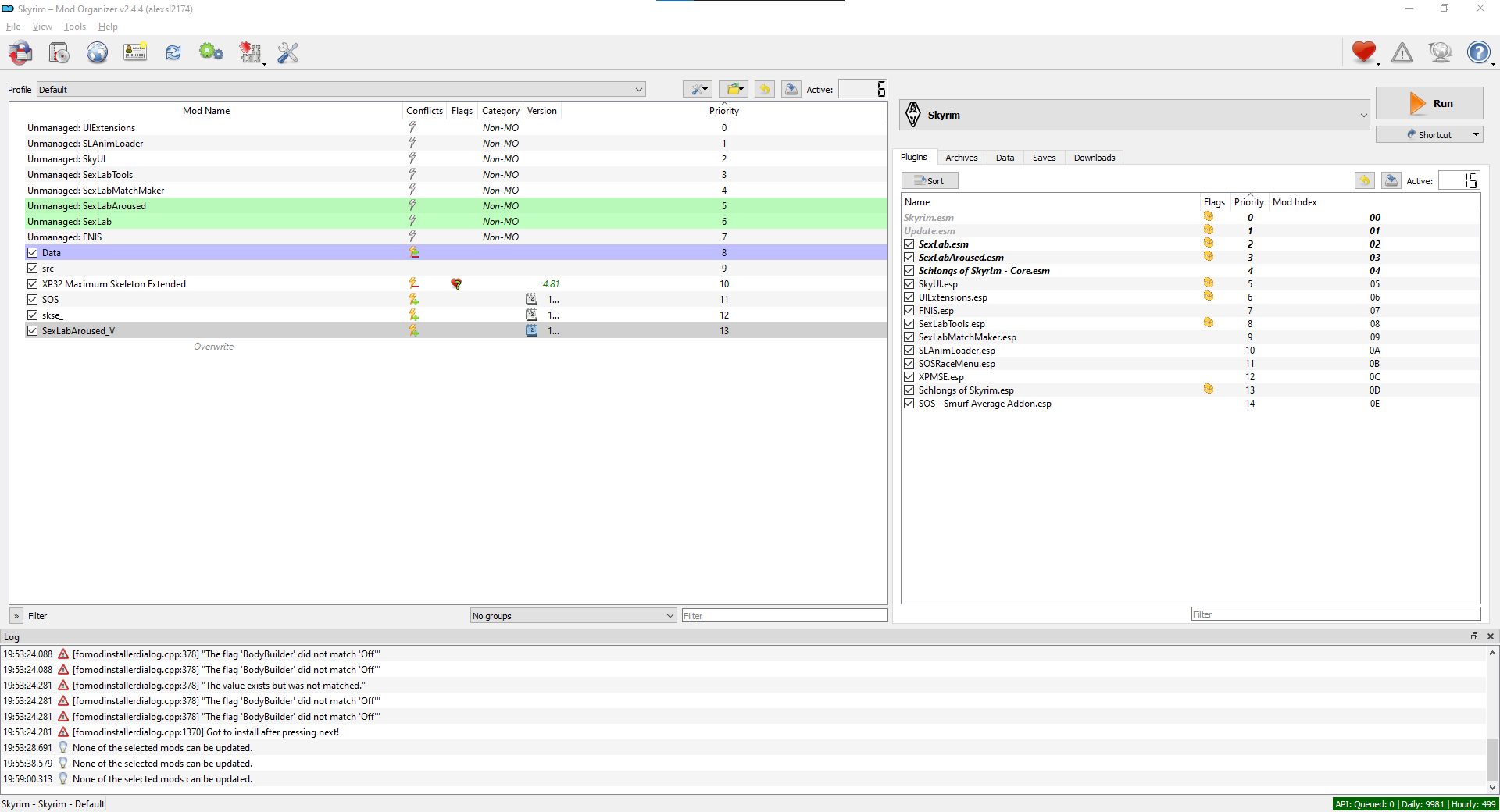
Task: Open the Profile dropdown
Action: click(x=341, y=90)
